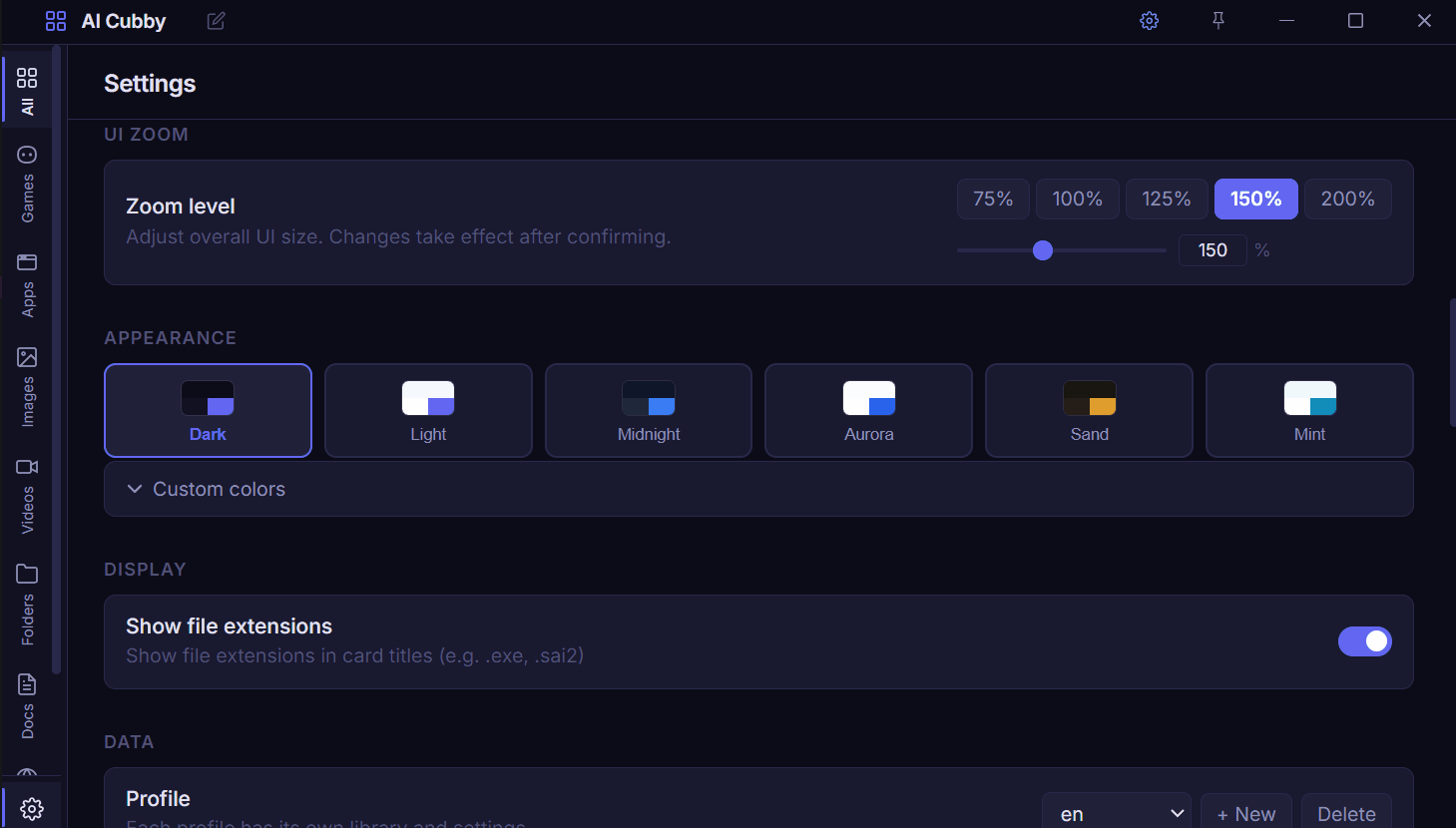Click the zoom percentage input field
This screenshot has height=828, width=1456.
click(x=1213, y=250)
